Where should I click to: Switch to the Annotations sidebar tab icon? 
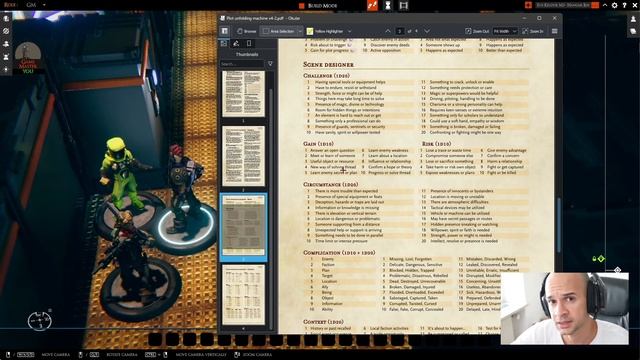(236, 43)
